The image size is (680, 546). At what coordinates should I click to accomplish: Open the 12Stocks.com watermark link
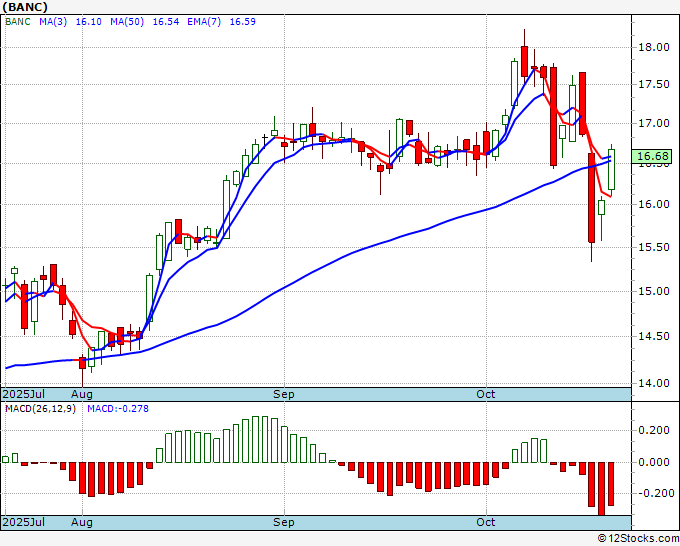(638, 539)
